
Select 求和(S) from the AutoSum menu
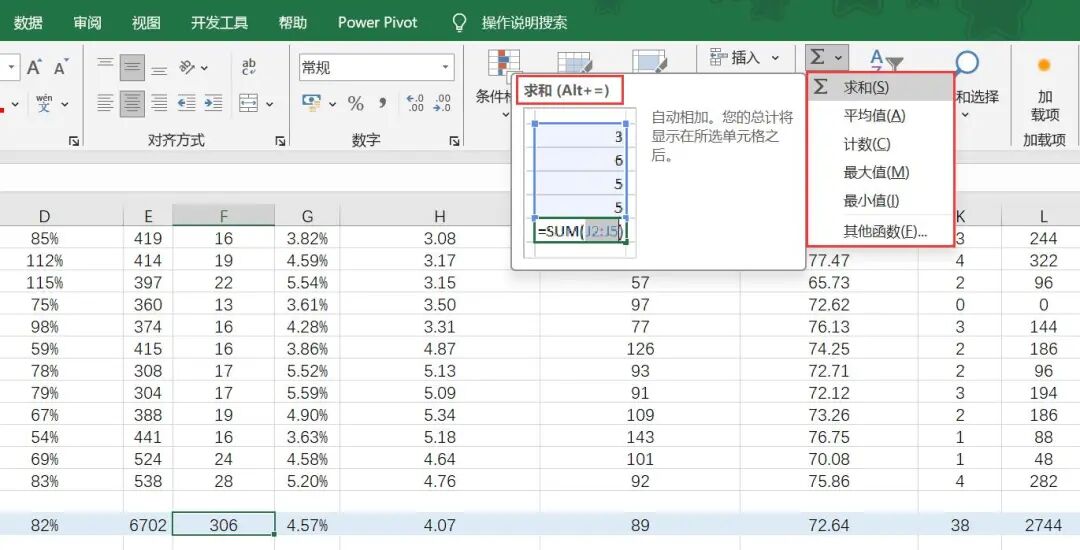pyautogui.click(x=880, y=87)
